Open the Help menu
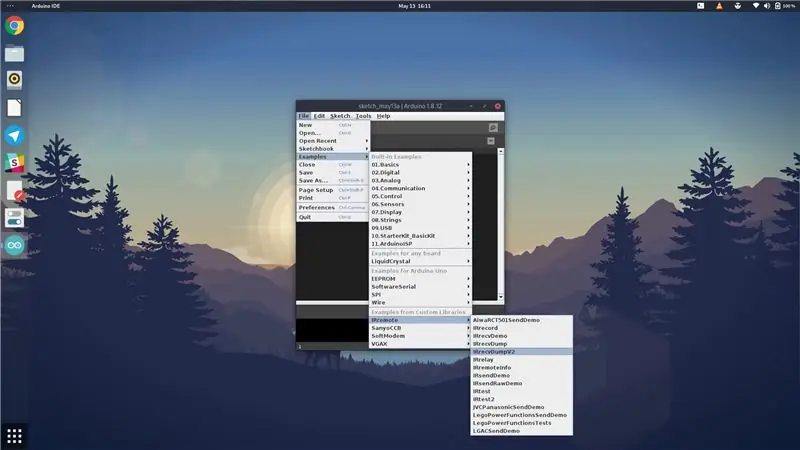The image size is (800, 450). [383, 116]
